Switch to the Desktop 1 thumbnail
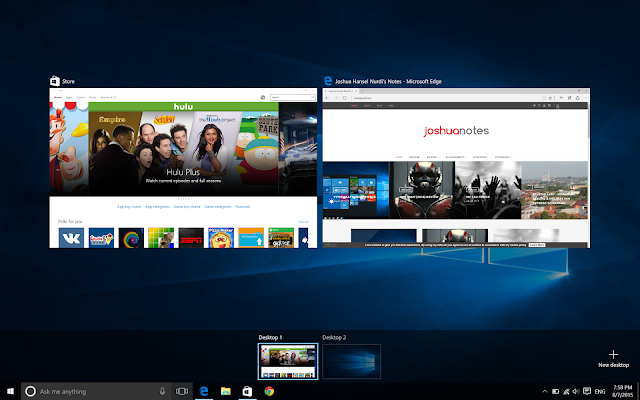 pos(288,361)
